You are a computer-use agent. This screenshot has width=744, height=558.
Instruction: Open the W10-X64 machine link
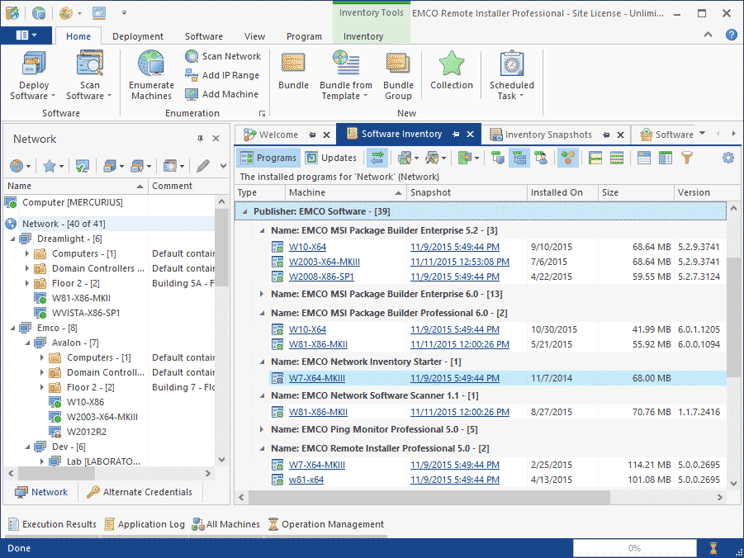click(307, 246)
